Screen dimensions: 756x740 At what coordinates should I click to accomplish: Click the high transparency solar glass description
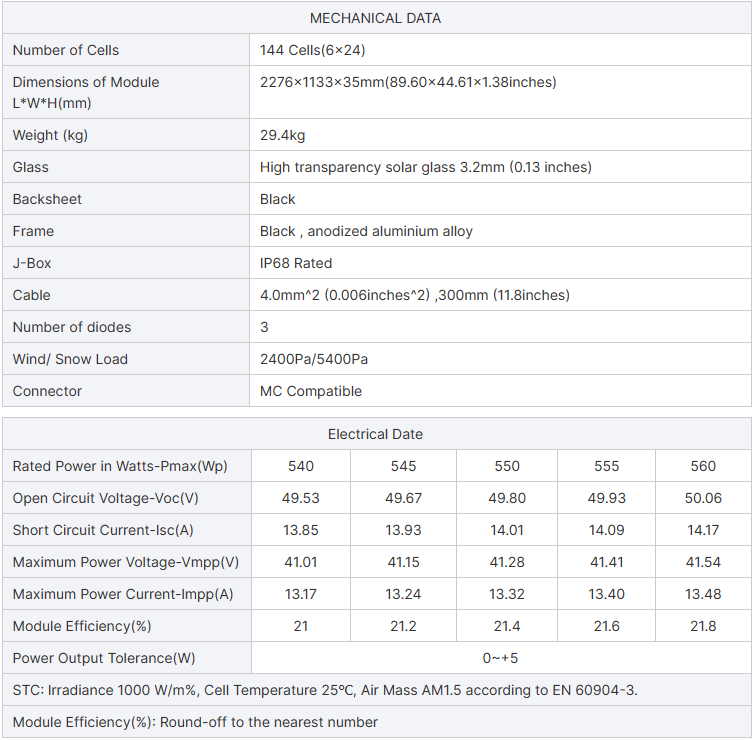pos(425,167)
